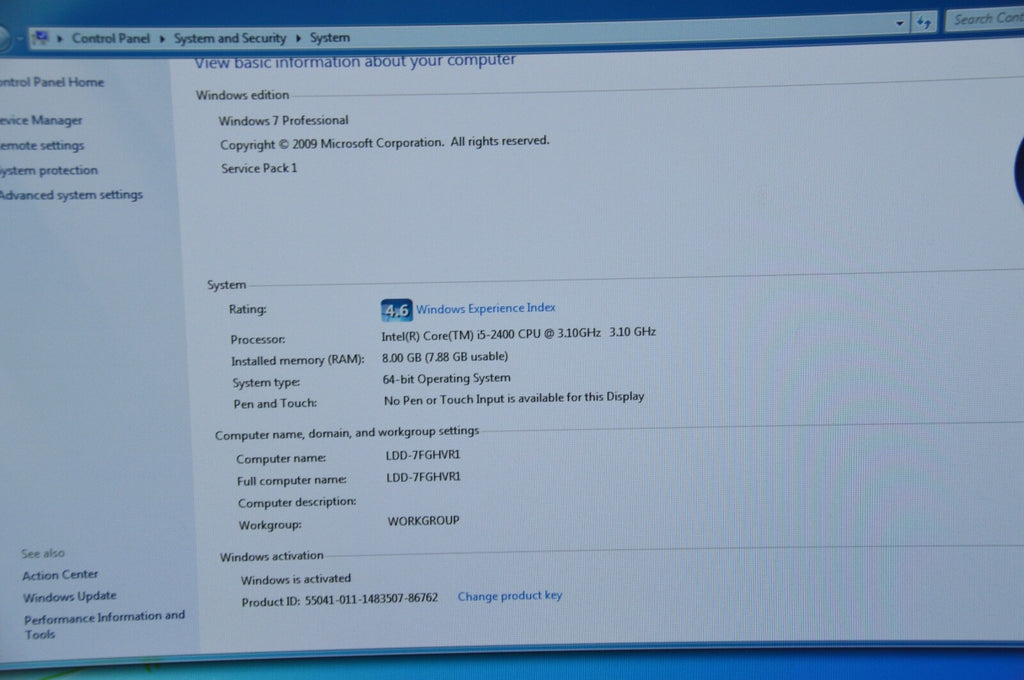Viewport: 1024px width, 680px height.
Task: Click the Control Panel icon in address bar
Action: (40, 38)
